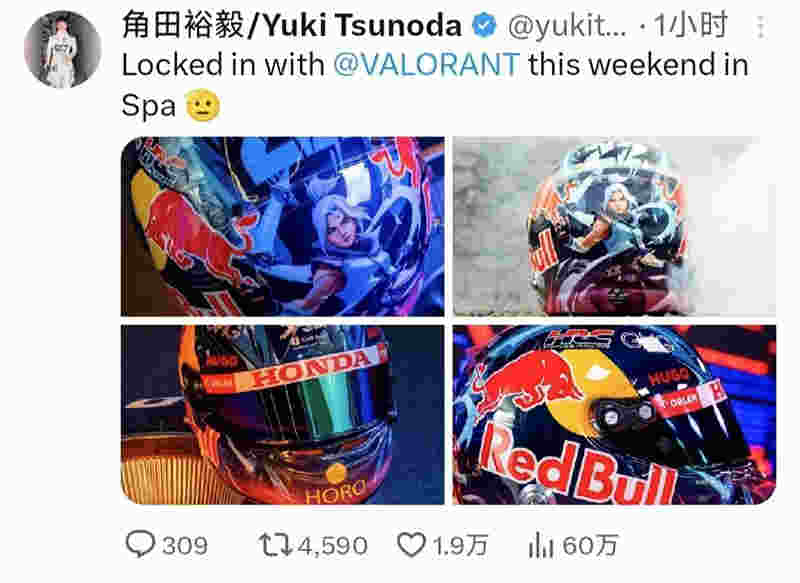Viewport: 800px width, 583px height.
Task: Open top-left helmet character art photo
Action: [x=283, y=226]
